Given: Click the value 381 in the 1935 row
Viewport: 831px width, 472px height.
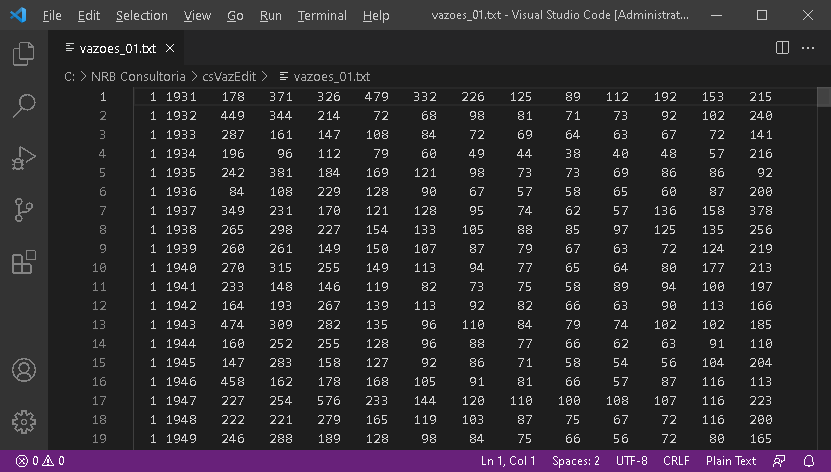Looking at the screenshot, I should click(280, 173).
